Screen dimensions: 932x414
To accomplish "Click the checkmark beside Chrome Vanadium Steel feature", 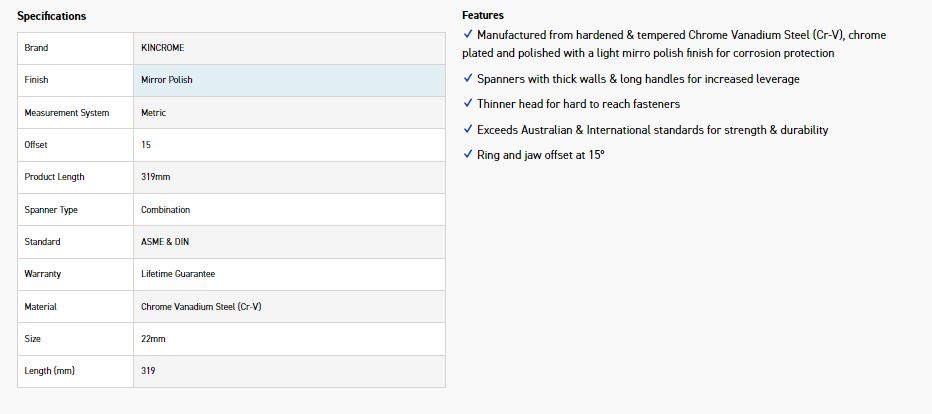I will [468, 35].
